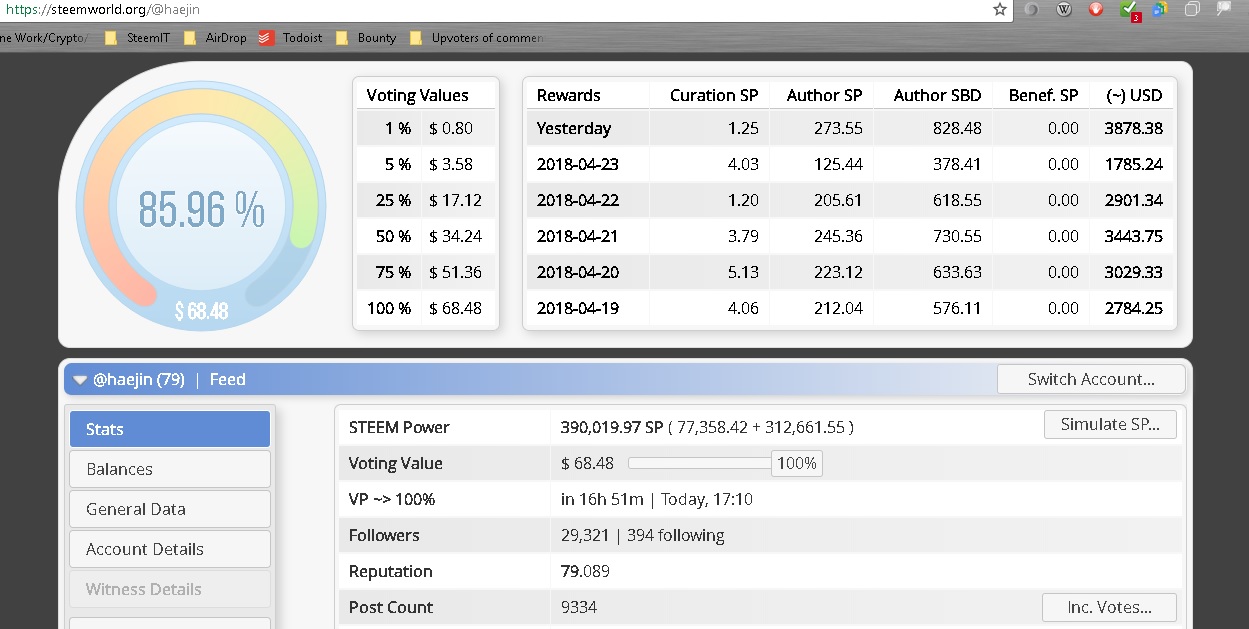The height and width of the screenshot is (629, 1249).
Task: Click the Benef. SP column header
Action: [x=1043, y=95]
